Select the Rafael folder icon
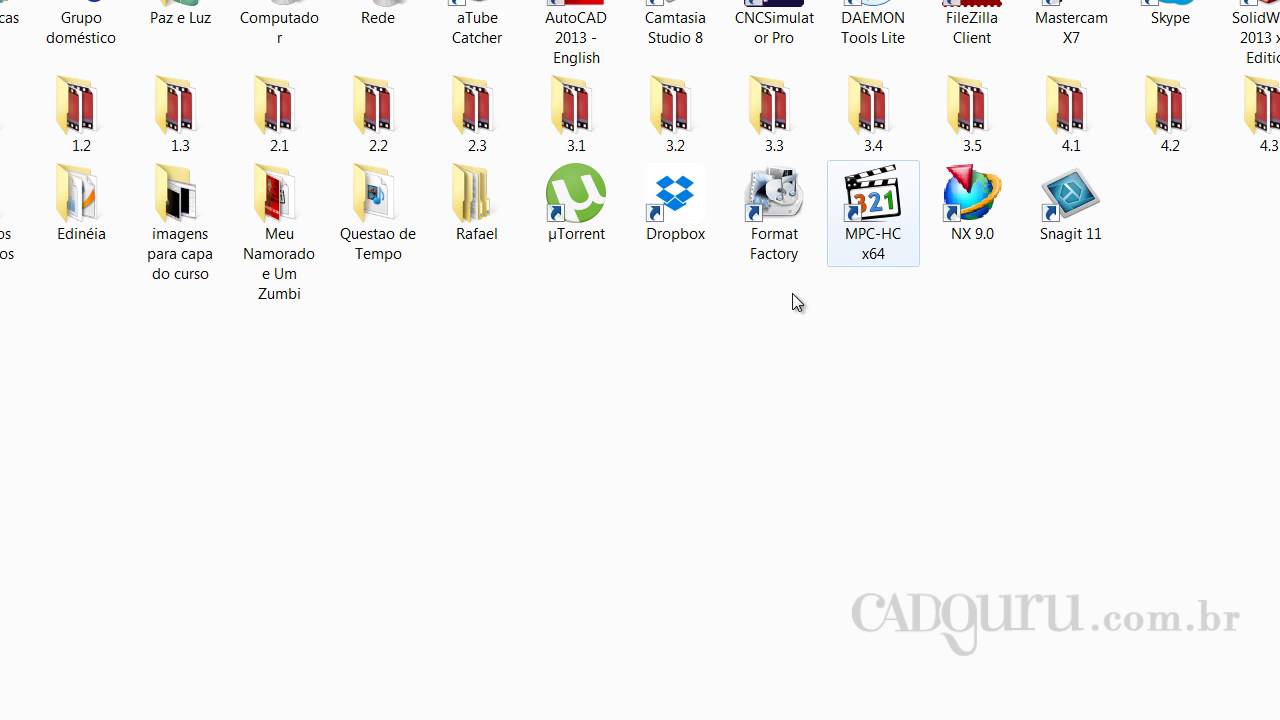This screenshot has width=1280, height=720. point(477,193)
